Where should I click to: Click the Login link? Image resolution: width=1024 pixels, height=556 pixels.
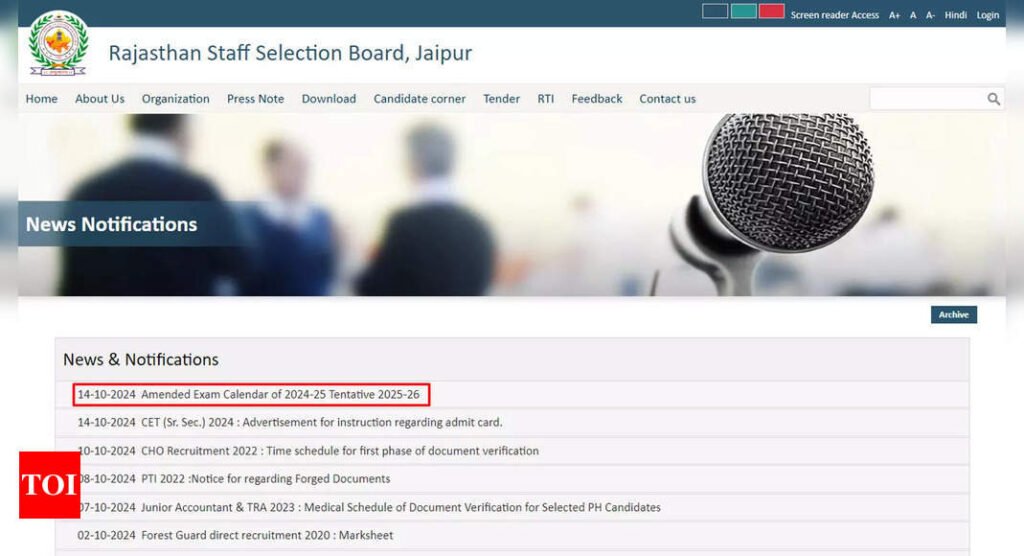[x=988, y=15]
